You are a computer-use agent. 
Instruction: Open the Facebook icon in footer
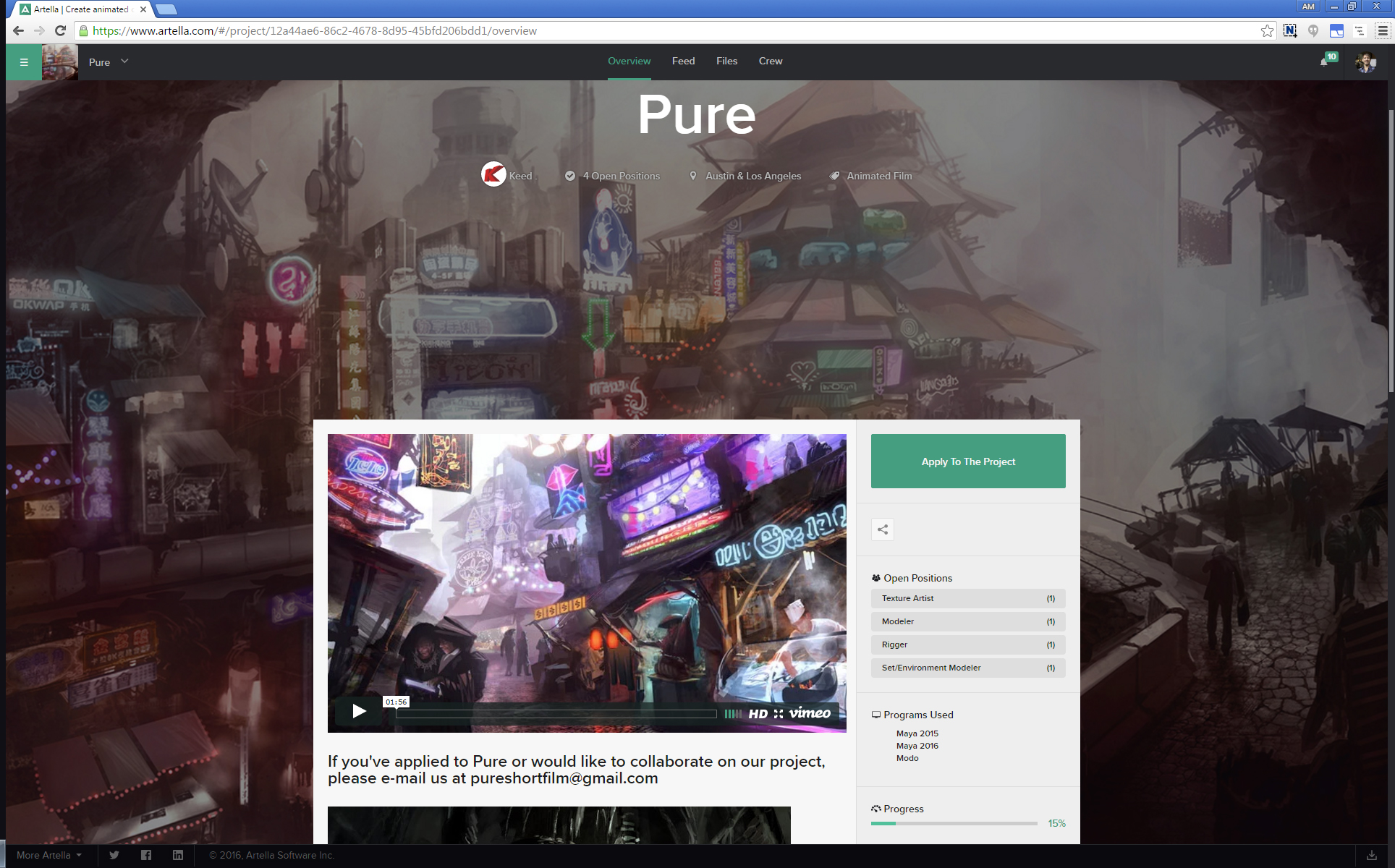point(146,855)
